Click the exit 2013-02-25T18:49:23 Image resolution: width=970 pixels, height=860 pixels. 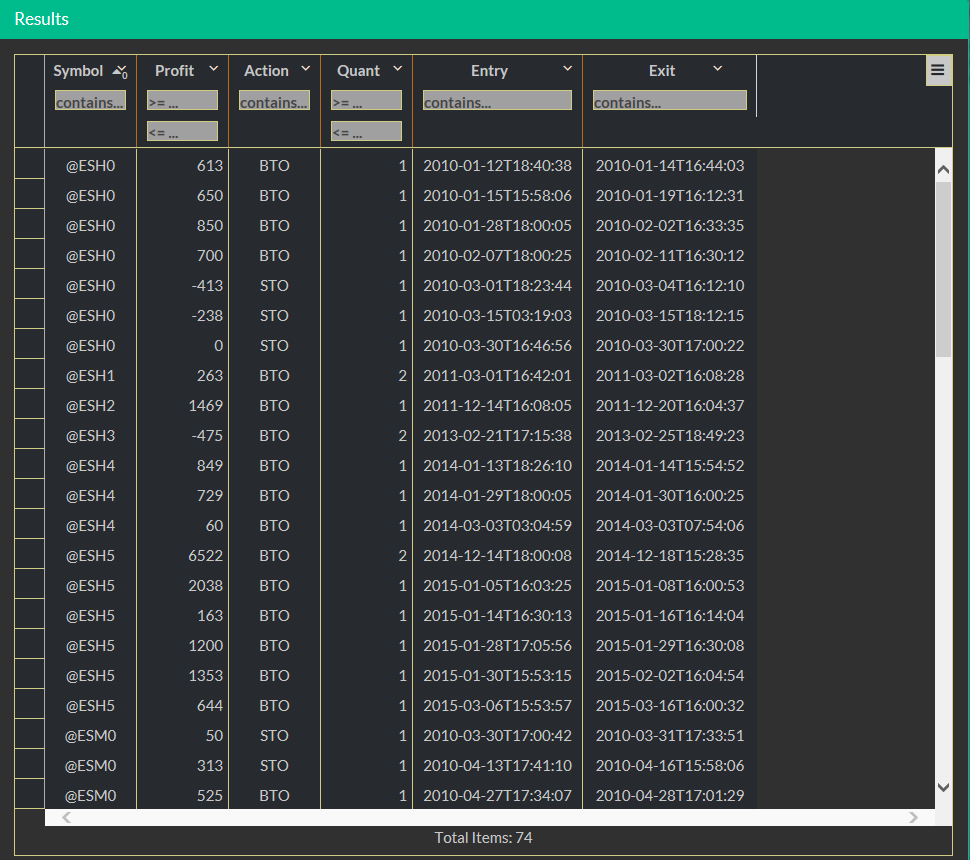pos(670,436)
